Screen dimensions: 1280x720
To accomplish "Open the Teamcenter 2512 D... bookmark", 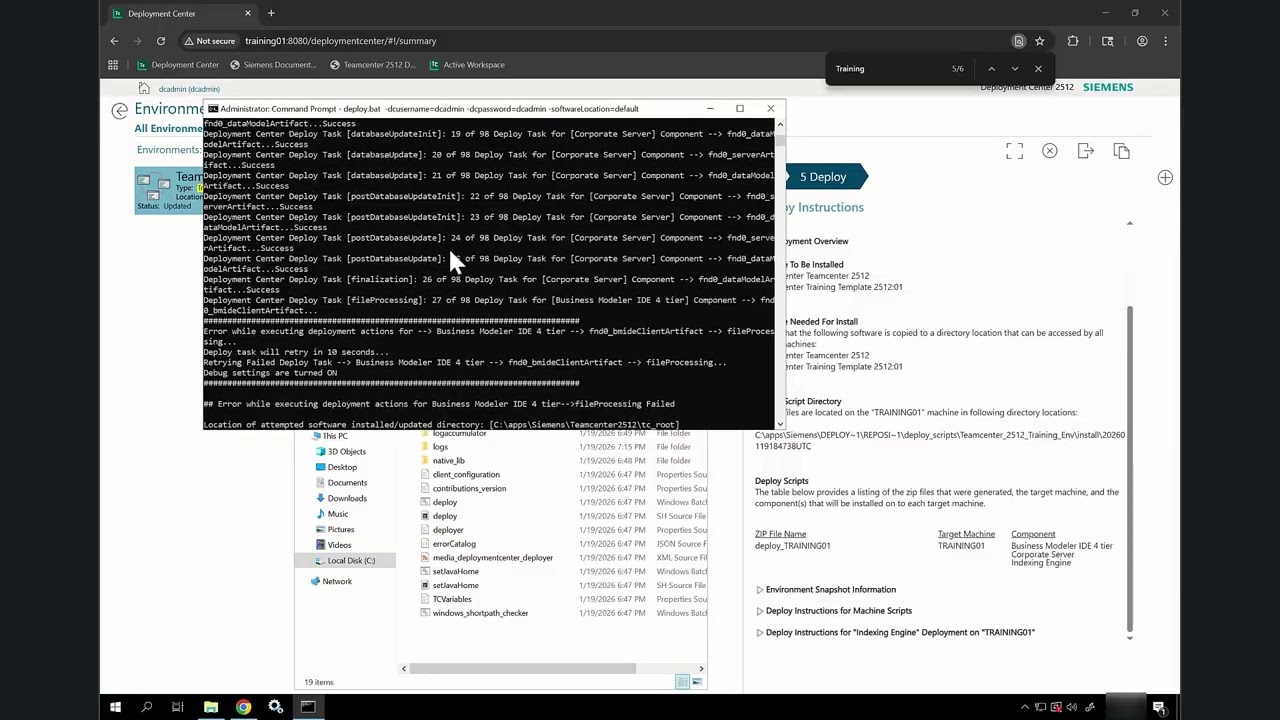I will [372, 65].
